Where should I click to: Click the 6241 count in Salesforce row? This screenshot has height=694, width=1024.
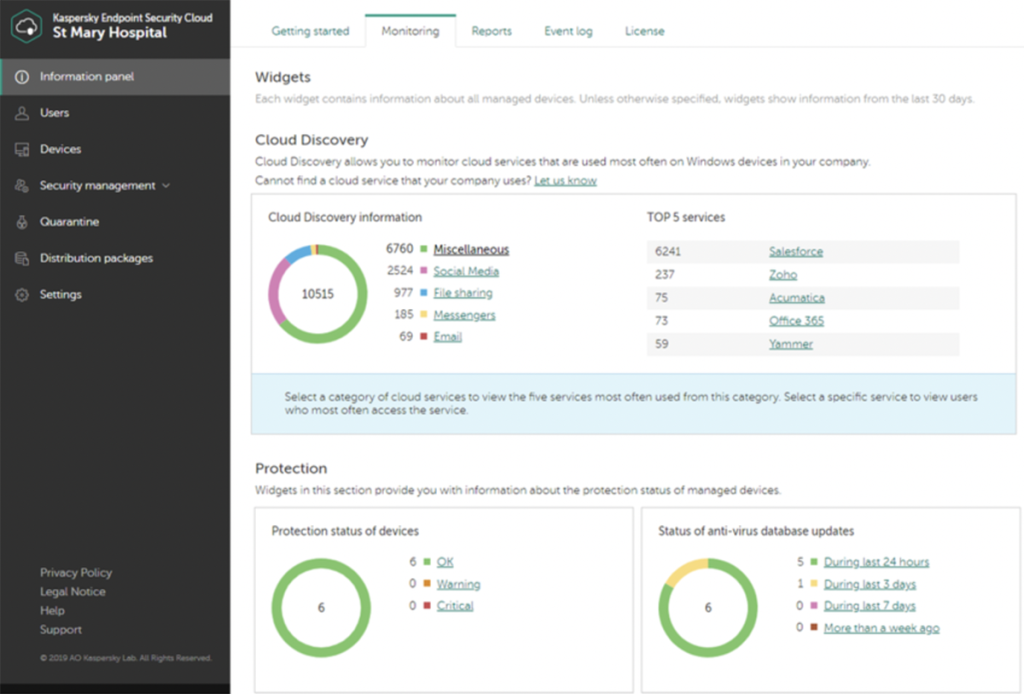[667, 251]
